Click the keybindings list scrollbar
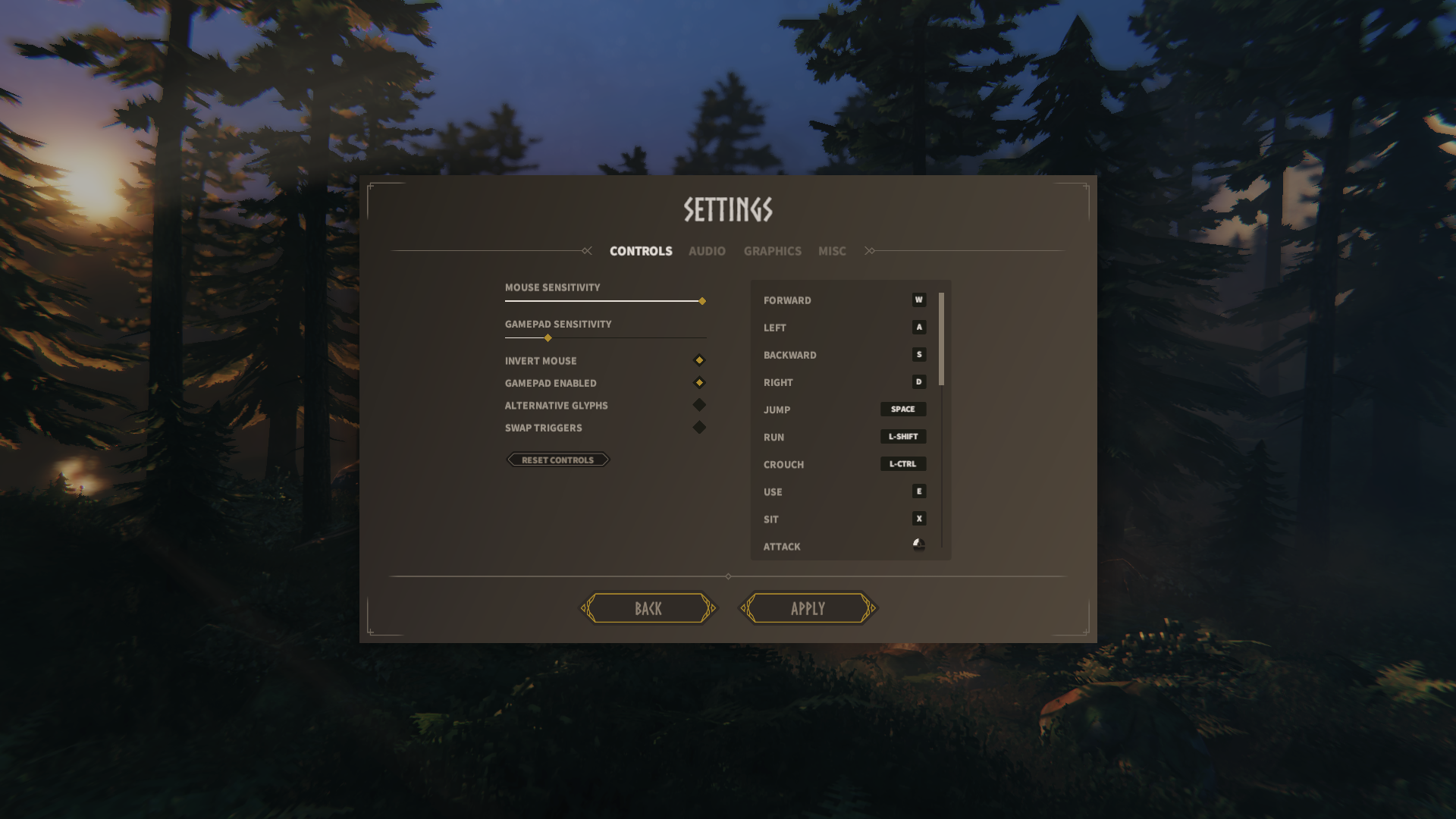Image resolution: width=1456 pixels, height=819 pixels. coord(940,334)
